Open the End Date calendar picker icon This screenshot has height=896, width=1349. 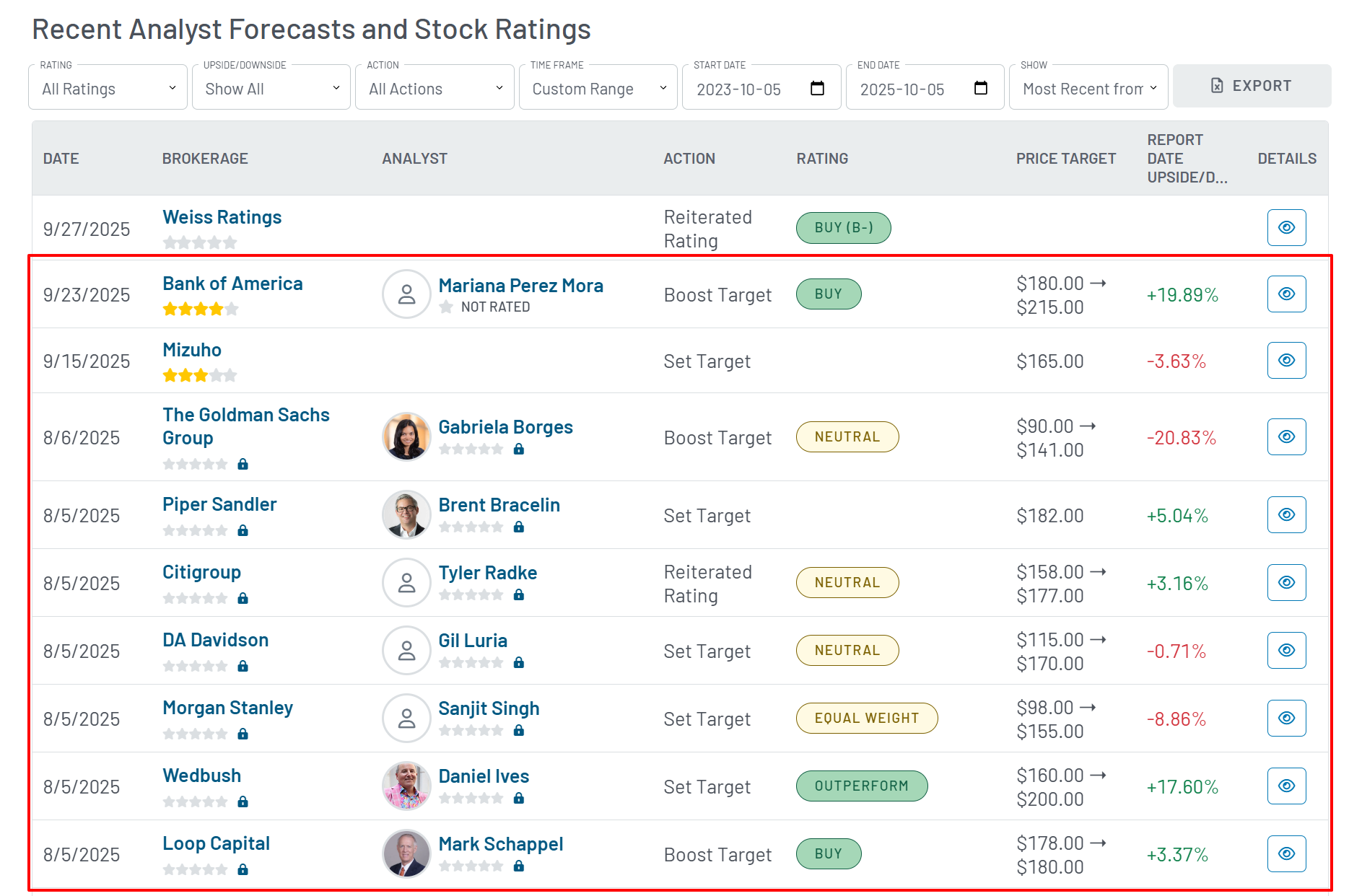[x=980, y=88]
